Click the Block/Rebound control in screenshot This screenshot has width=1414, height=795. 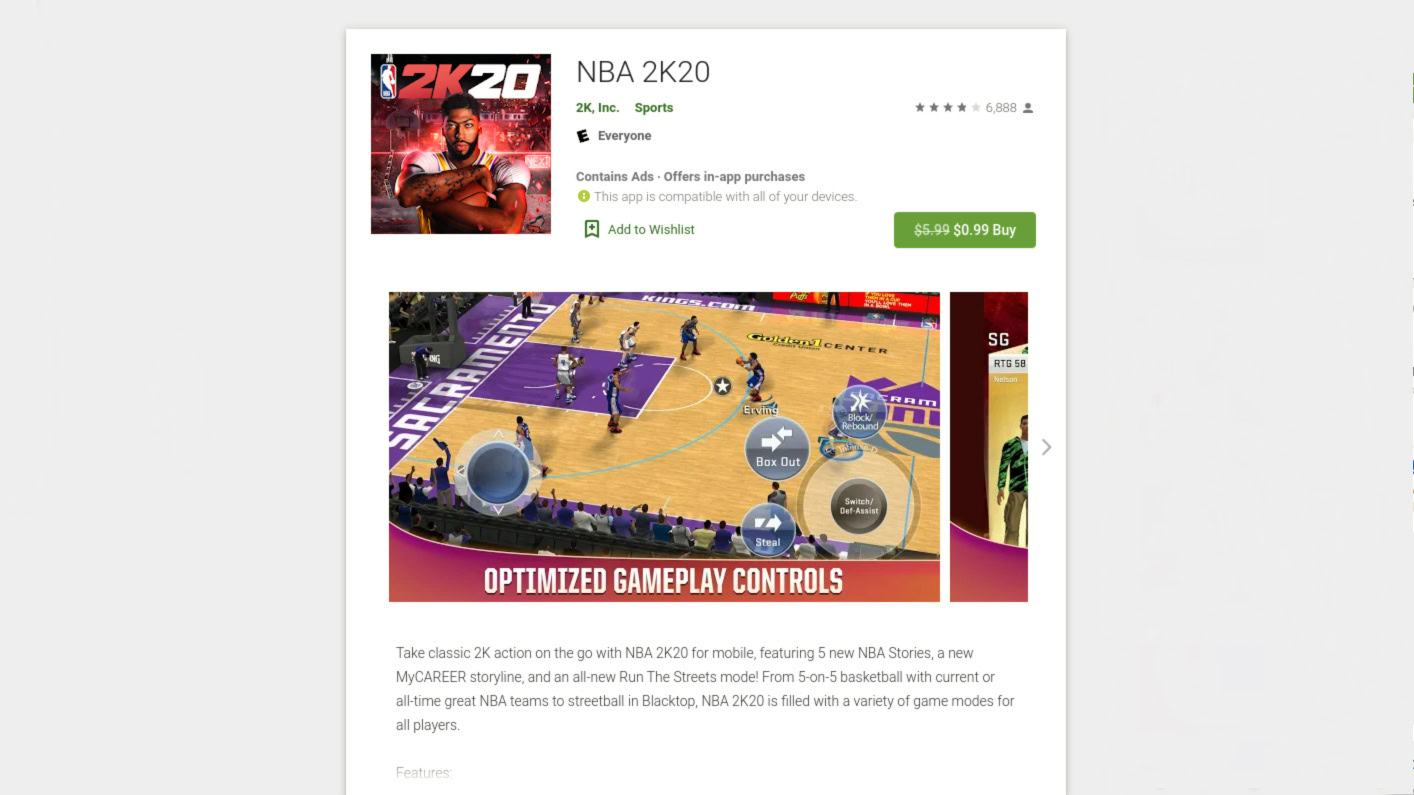pos(859,412)
